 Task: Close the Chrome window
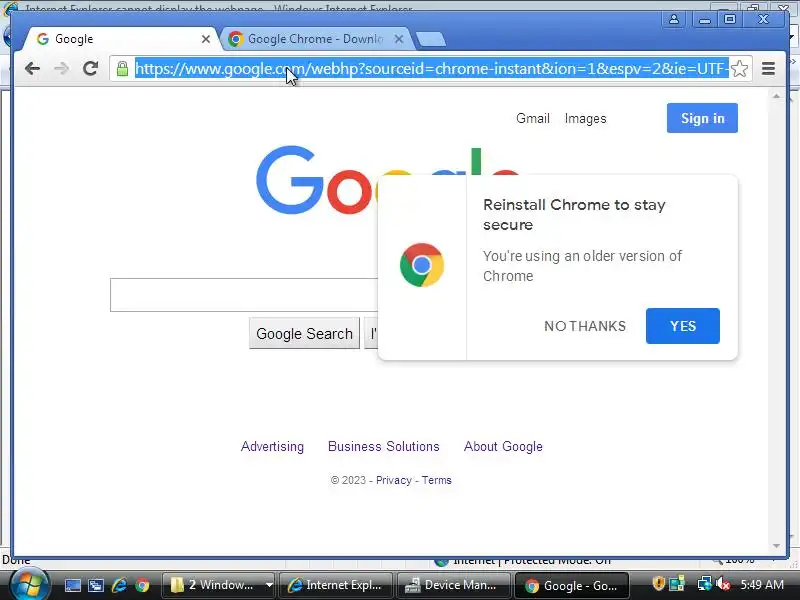[x=763, y=20]
